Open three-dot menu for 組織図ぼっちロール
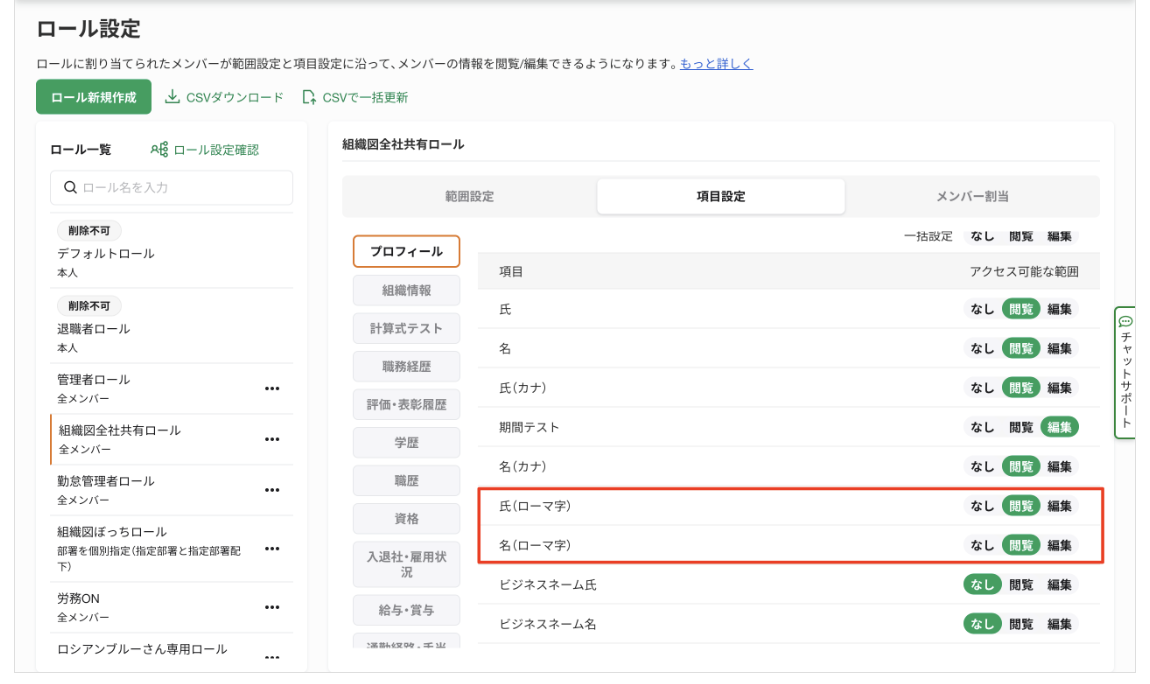 [x=271, y=548]
